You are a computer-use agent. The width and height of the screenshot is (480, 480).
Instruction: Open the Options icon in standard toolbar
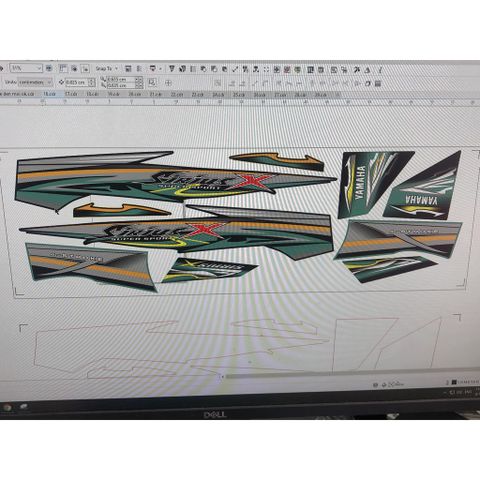tap(139, 69)
